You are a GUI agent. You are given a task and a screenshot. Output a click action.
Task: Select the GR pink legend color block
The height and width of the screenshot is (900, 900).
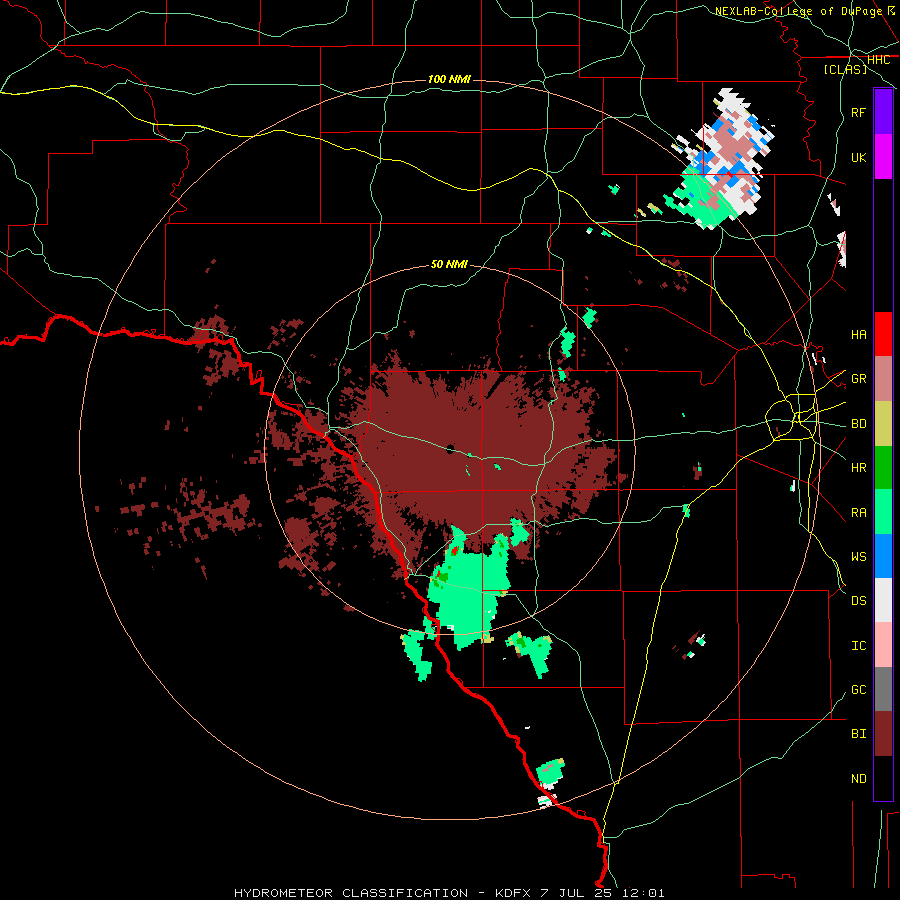883,379
